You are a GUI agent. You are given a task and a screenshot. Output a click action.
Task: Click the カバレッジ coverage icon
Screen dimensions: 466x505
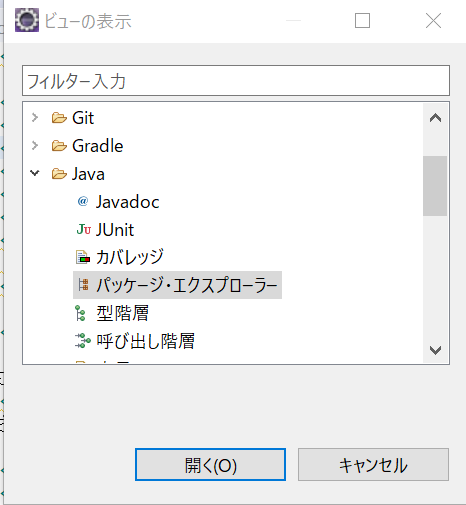(83, 257)
